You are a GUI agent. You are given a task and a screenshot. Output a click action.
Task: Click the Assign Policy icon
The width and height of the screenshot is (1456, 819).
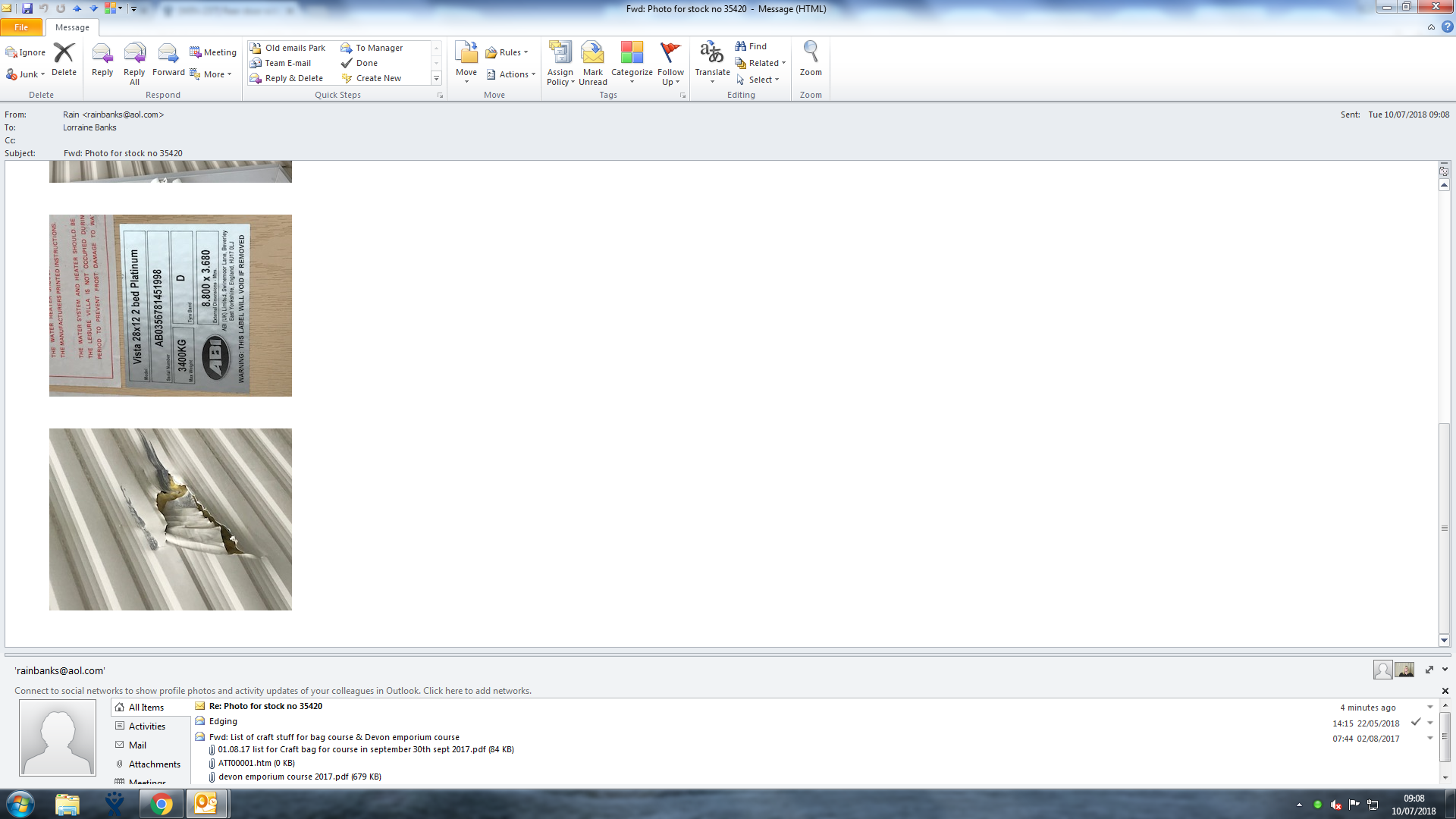pyautogui.click(x=560, y=53)
